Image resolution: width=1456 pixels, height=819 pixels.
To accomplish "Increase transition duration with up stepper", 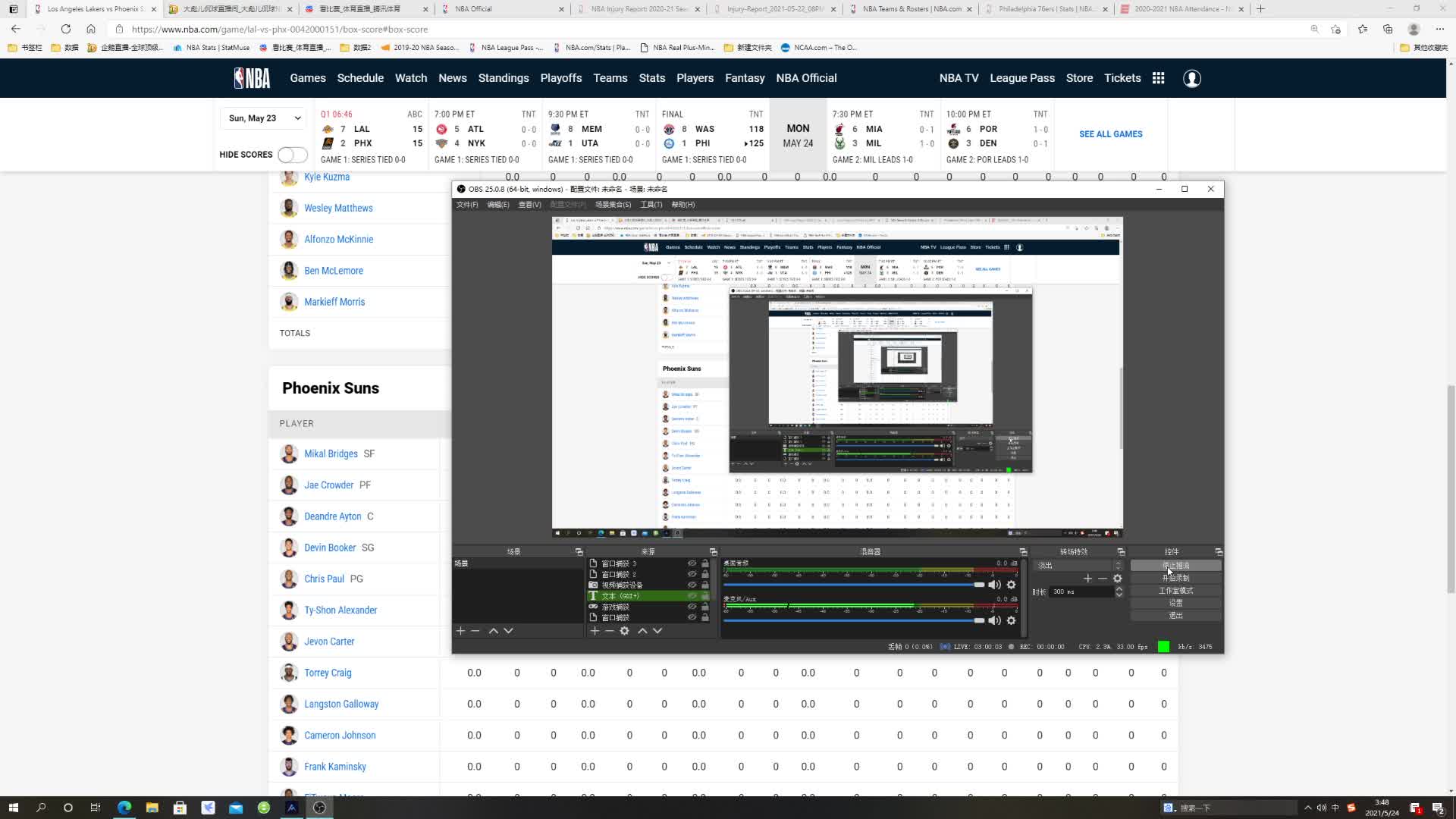I will (x=1119, y=588).
